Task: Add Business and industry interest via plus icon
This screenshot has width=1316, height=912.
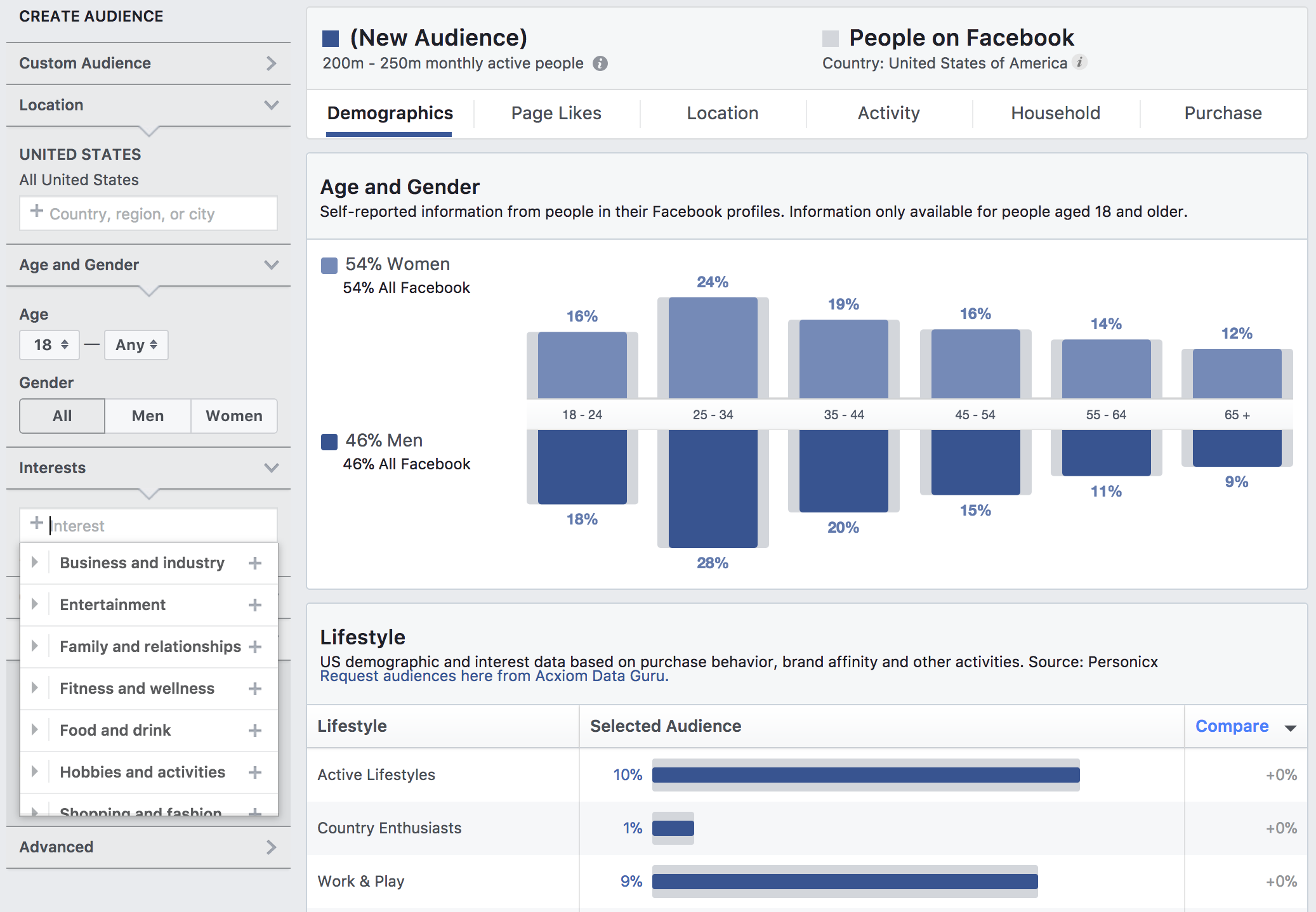Action: 255,563
